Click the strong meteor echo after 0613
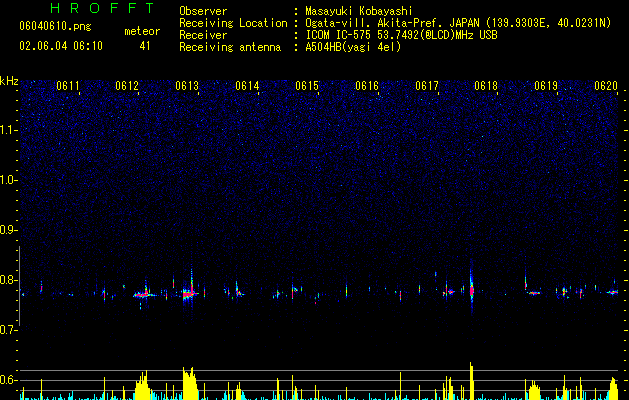Screen dimensions: 629x400 click(190, 293)
